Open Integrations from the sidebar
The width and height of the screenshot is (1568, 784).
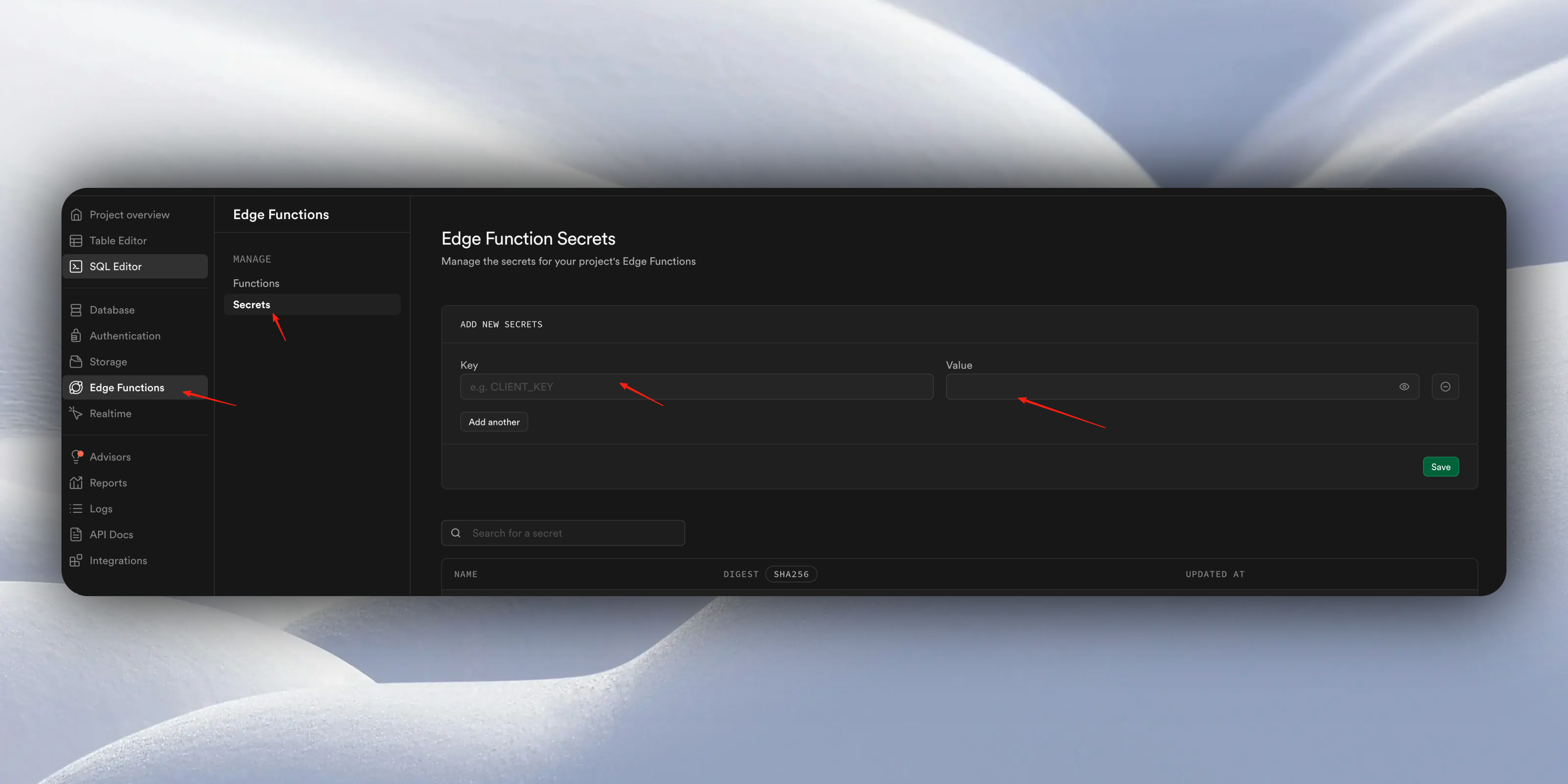pyautogui.click(x=118, y=560)
